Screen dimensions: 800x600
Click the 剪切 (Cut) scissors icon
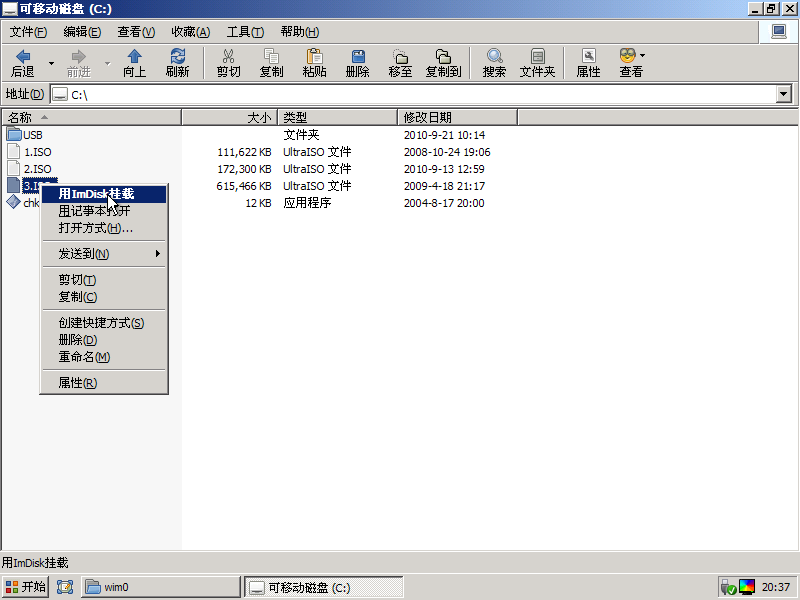pyautogui.click(x=228, y=62)
